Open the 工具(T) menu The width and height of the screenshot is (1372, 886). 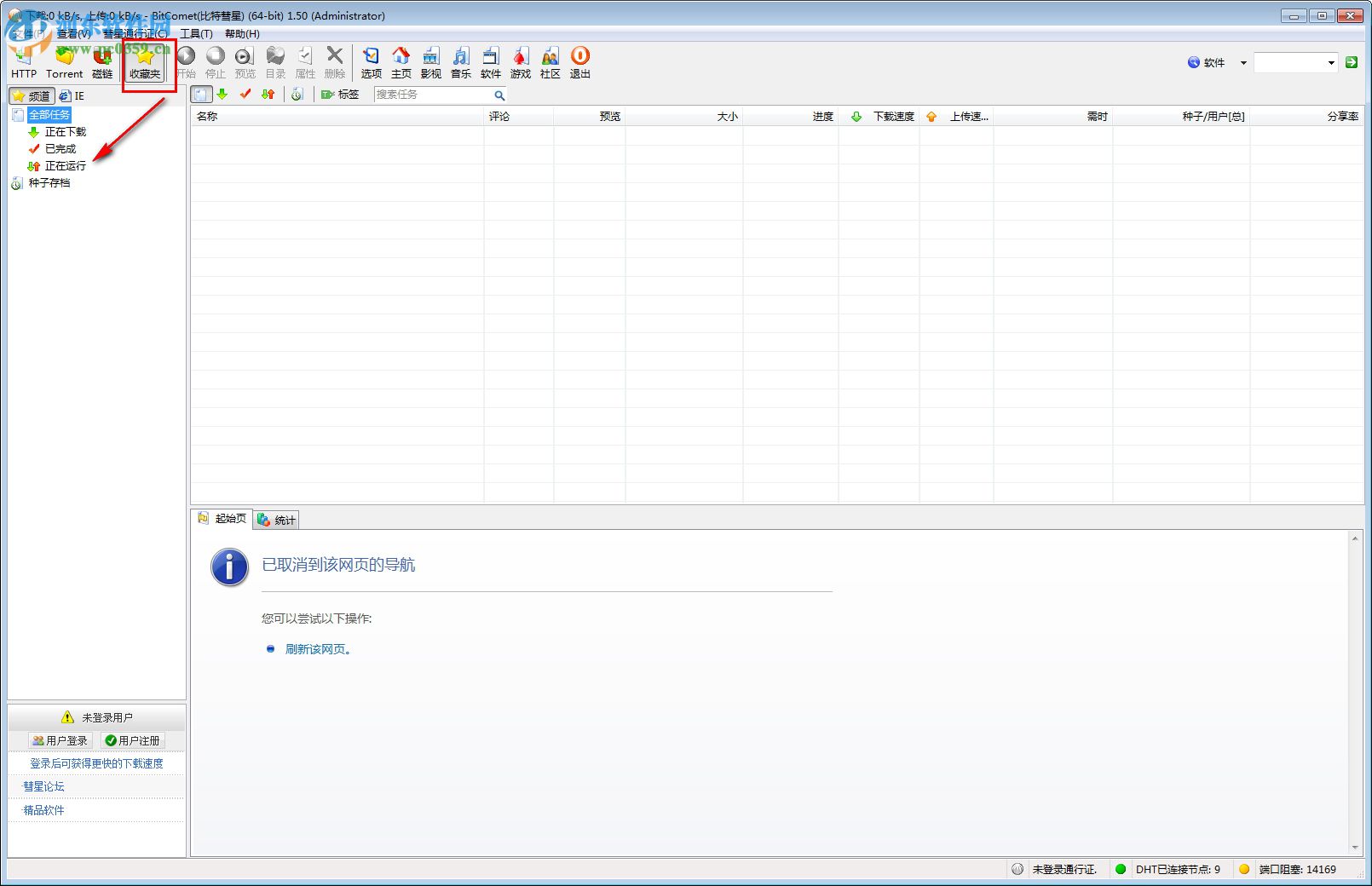coord(196,34)
